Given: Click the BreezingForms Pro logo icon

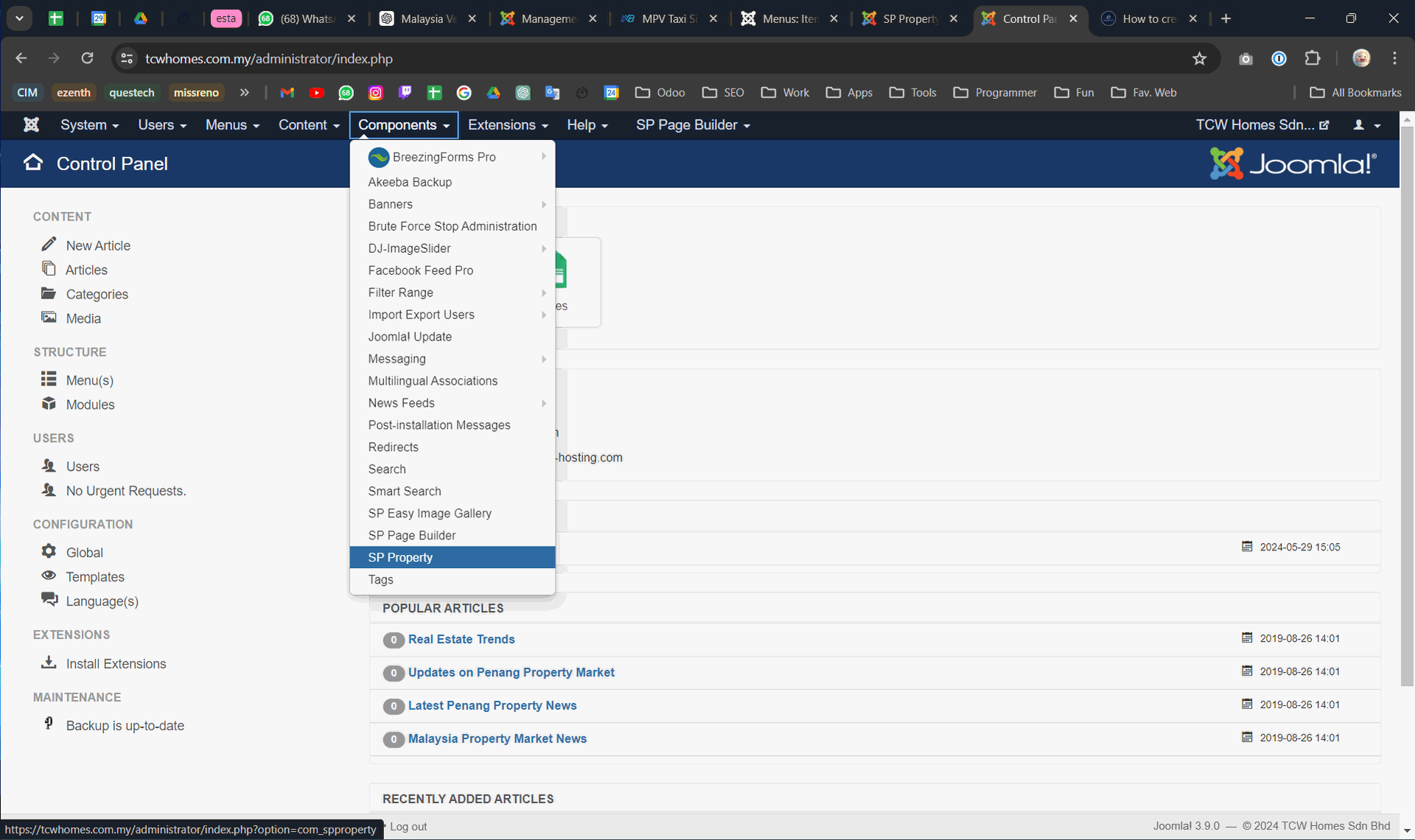Looking at the screenshot, I should pos(379,157).
